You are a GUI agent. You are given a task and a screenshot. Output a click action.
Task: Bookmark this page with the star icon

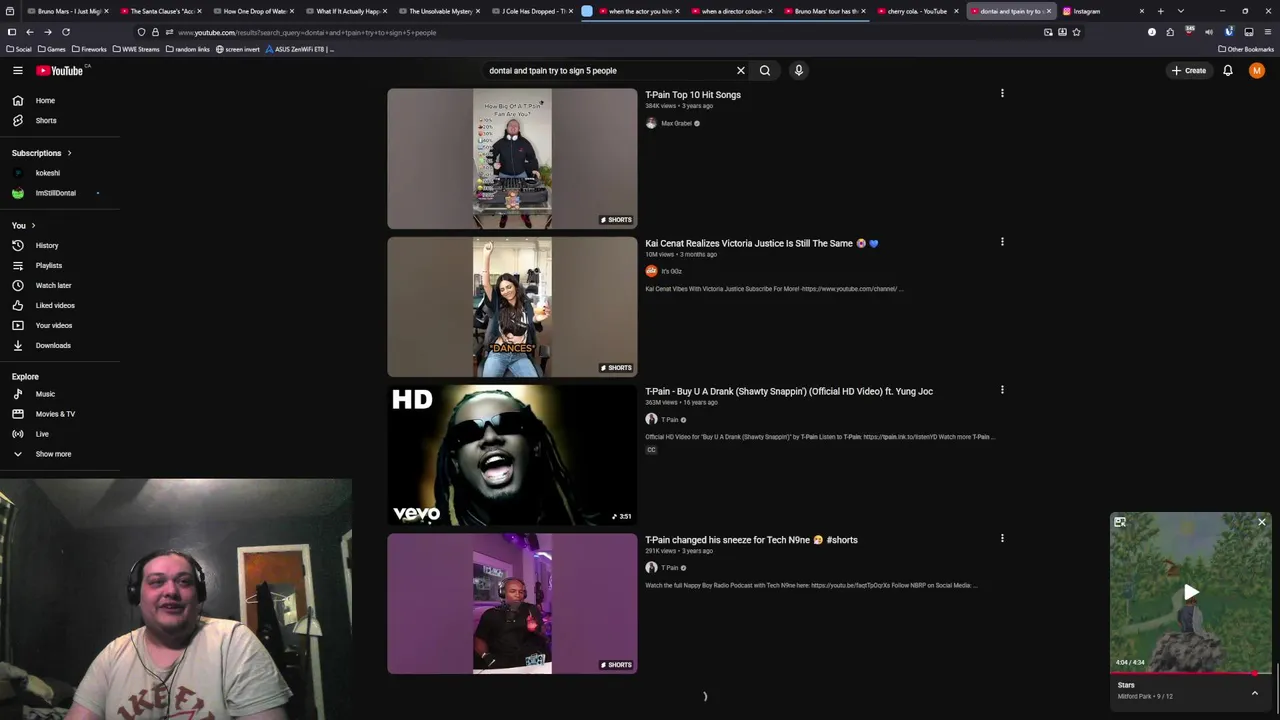1076,32
